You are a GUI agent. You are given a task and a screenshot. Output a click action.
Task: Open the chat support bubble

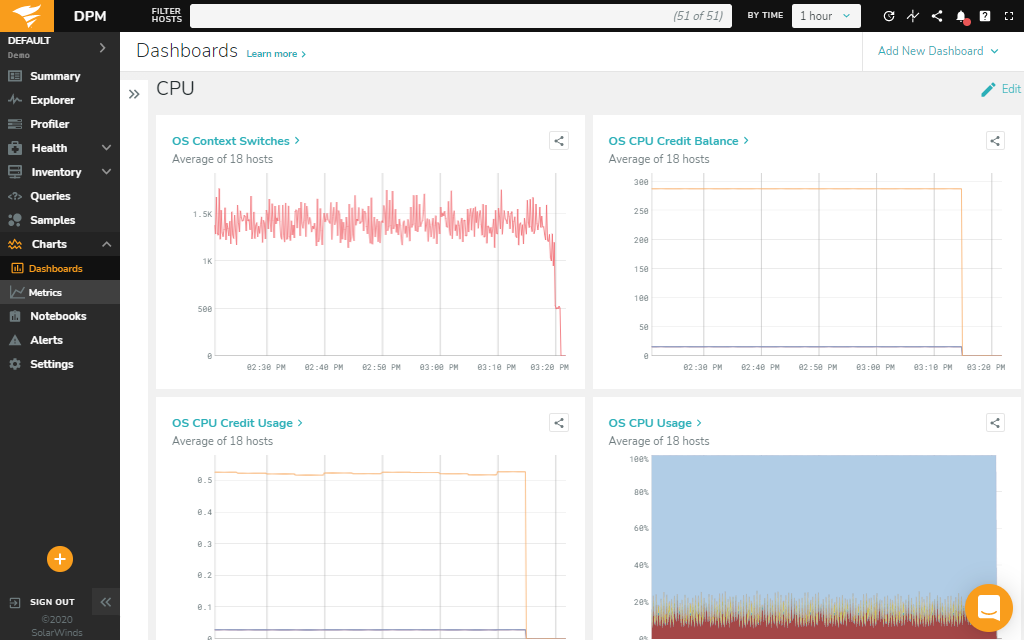click(x=988, y=607)
